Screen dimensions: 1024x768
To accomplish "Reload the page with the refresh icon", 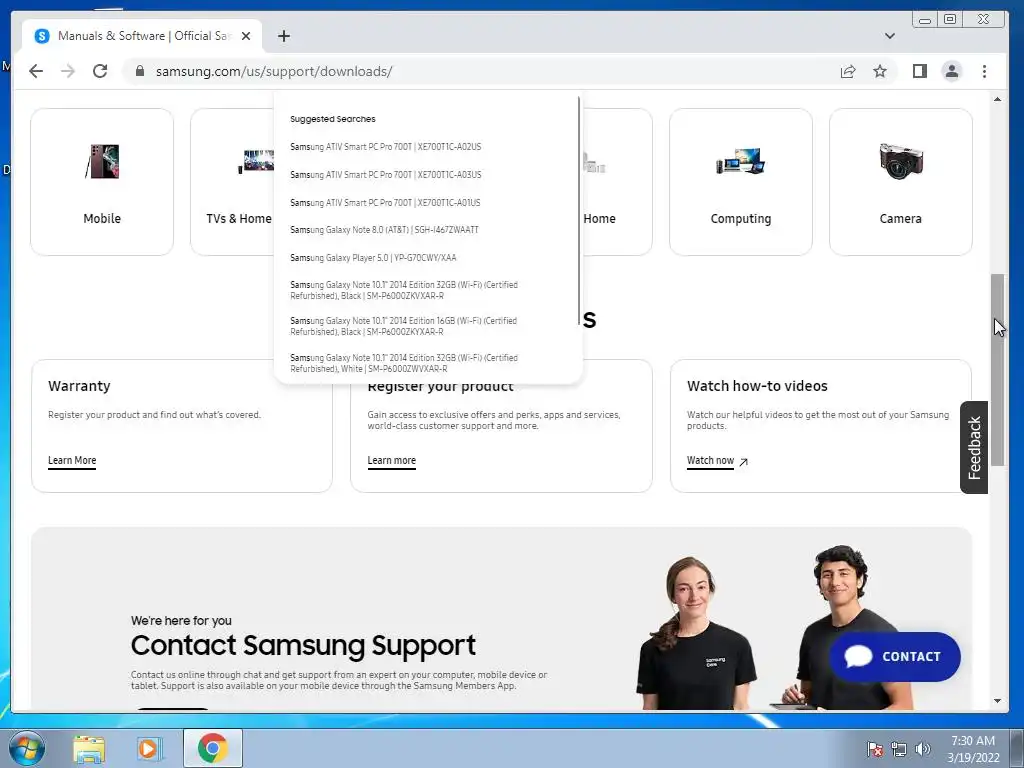I will (100, 71).
